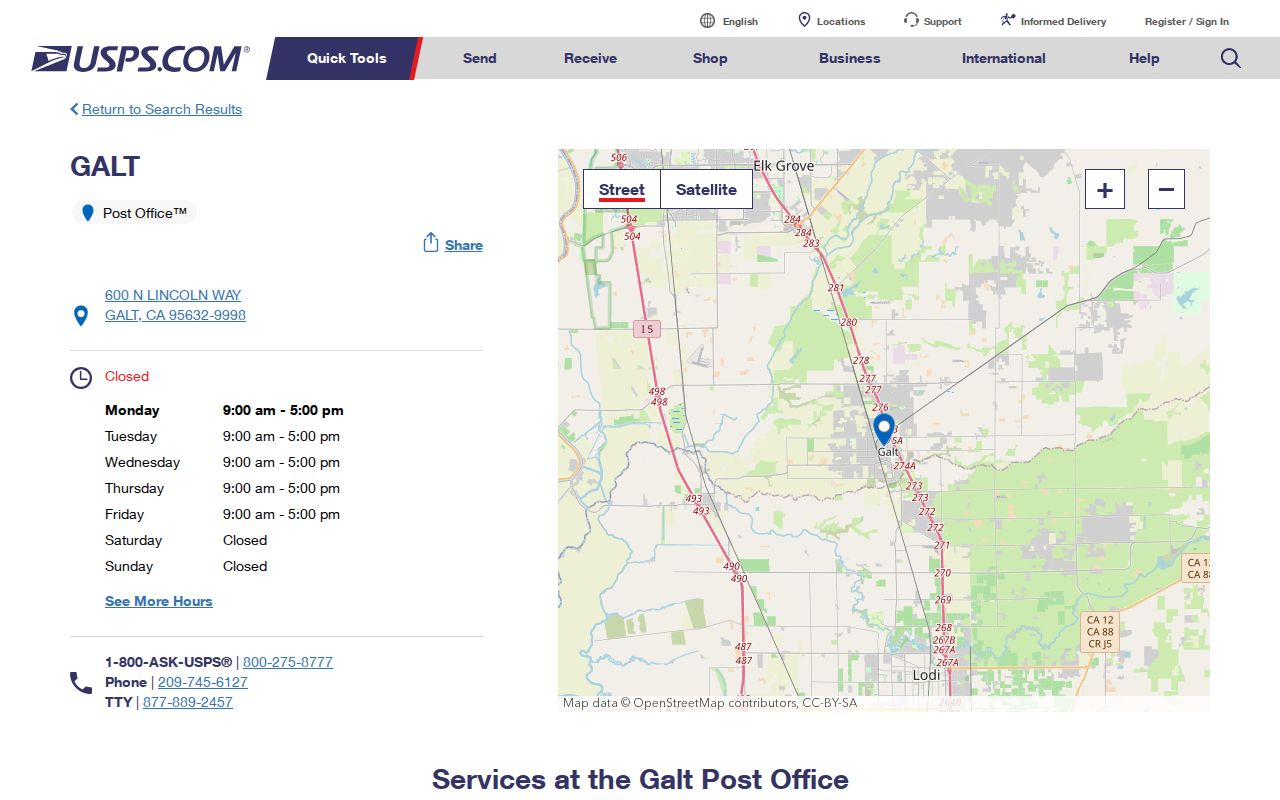
Task: Click the Post Office pin badge
Action: click(134, 213)
